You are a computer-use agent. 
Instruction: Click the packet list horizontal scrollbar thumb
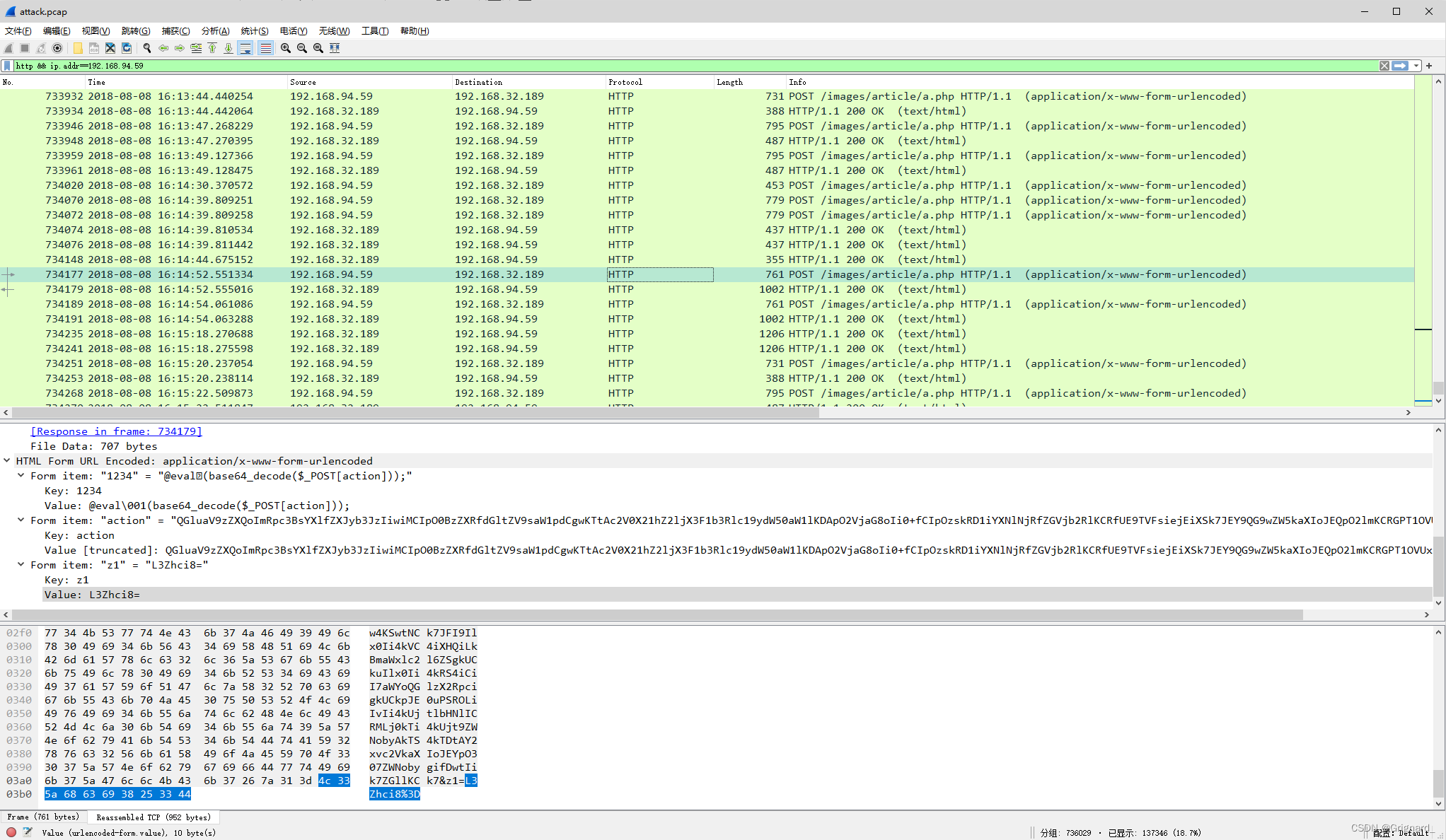(415, 412)
